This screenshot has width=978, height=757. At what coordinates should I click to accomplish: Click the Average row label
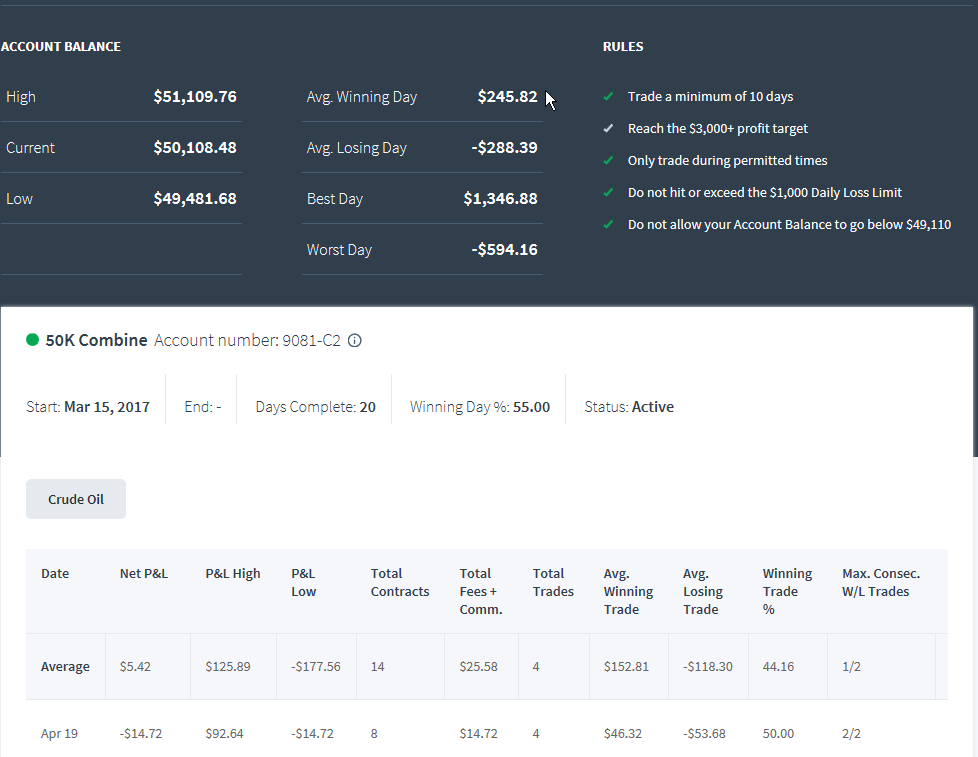(65, 667)
